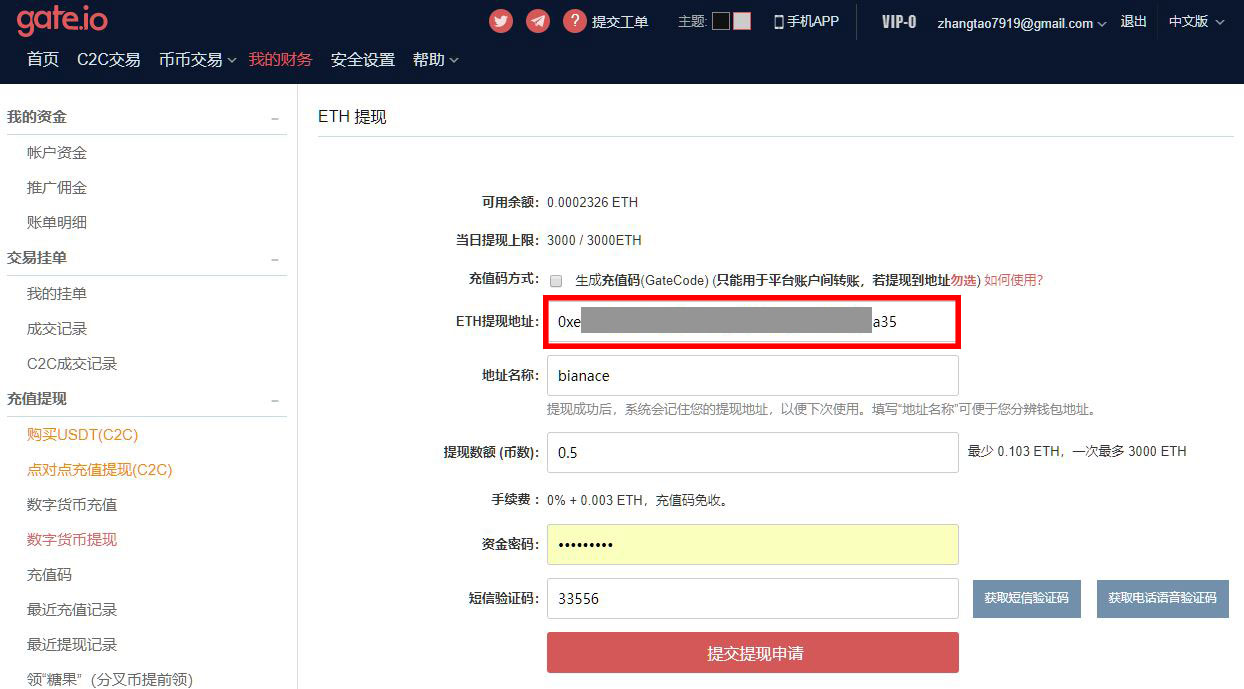Open 领"糖果" (分叉币提前领) sidebar link
This screenshot has width=1244, height=689.
tap(110, 680)
